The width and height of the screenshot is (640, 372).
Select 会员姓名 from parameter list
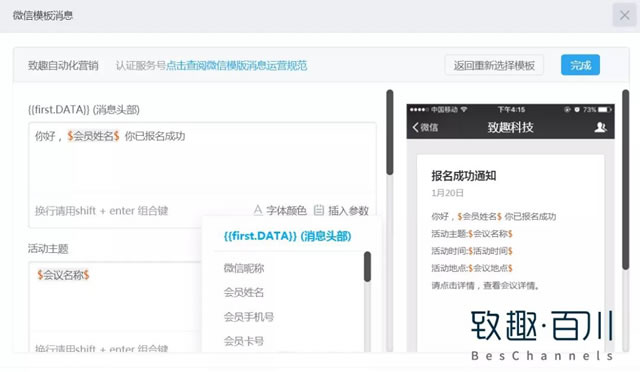pos(244,292)
